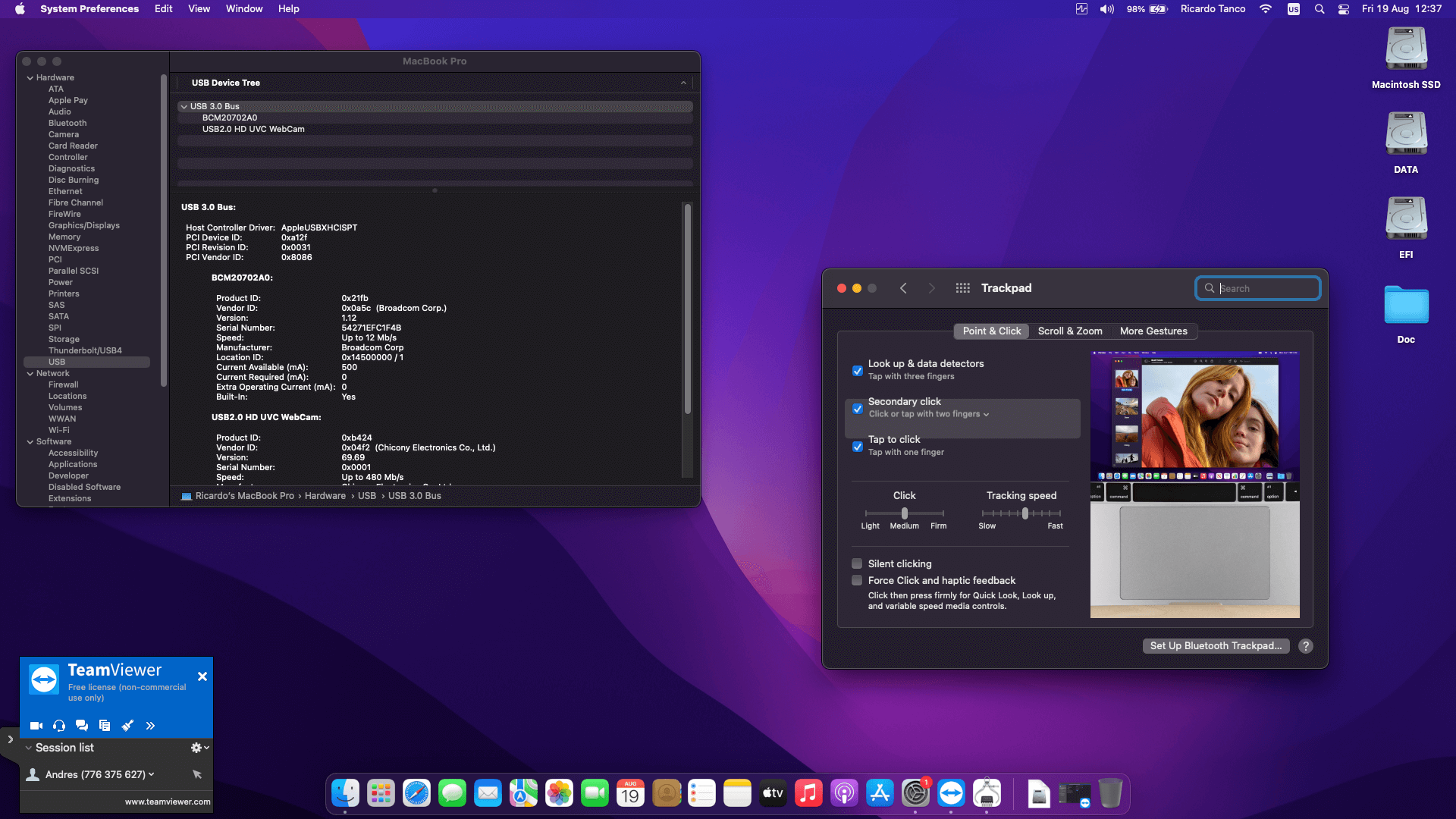Screen dimensions: 1456x819
Task: Open TeamViewer voice over IP headset icon
Action: 58,726
